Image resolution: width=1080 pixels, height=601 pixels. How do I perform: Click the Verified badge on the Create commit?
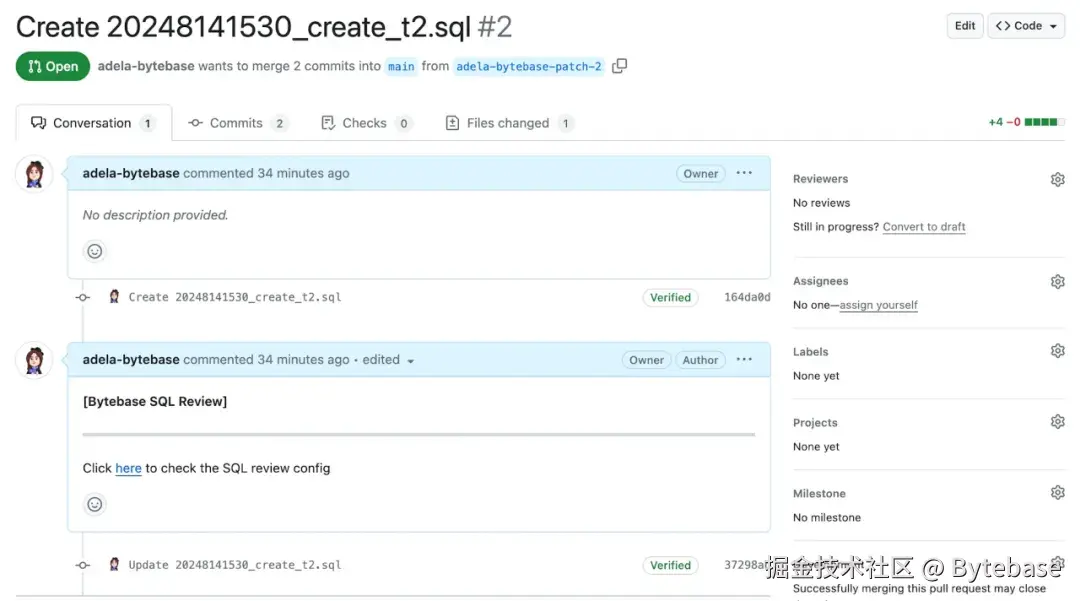click(x=670, y=297)
